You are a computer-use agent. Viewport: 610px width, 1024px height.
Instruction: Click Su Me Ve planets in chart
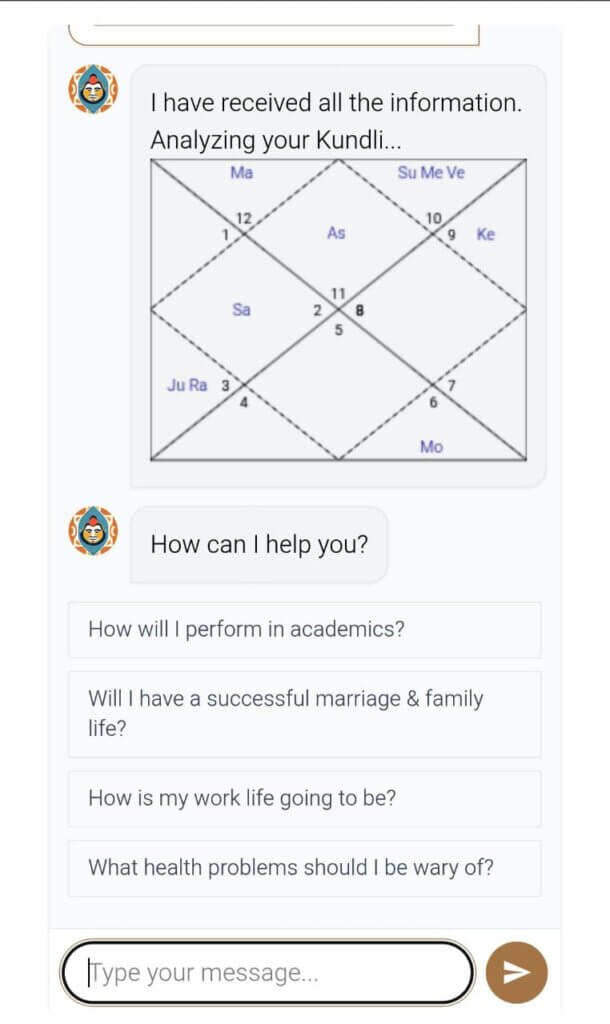(431, 172)
